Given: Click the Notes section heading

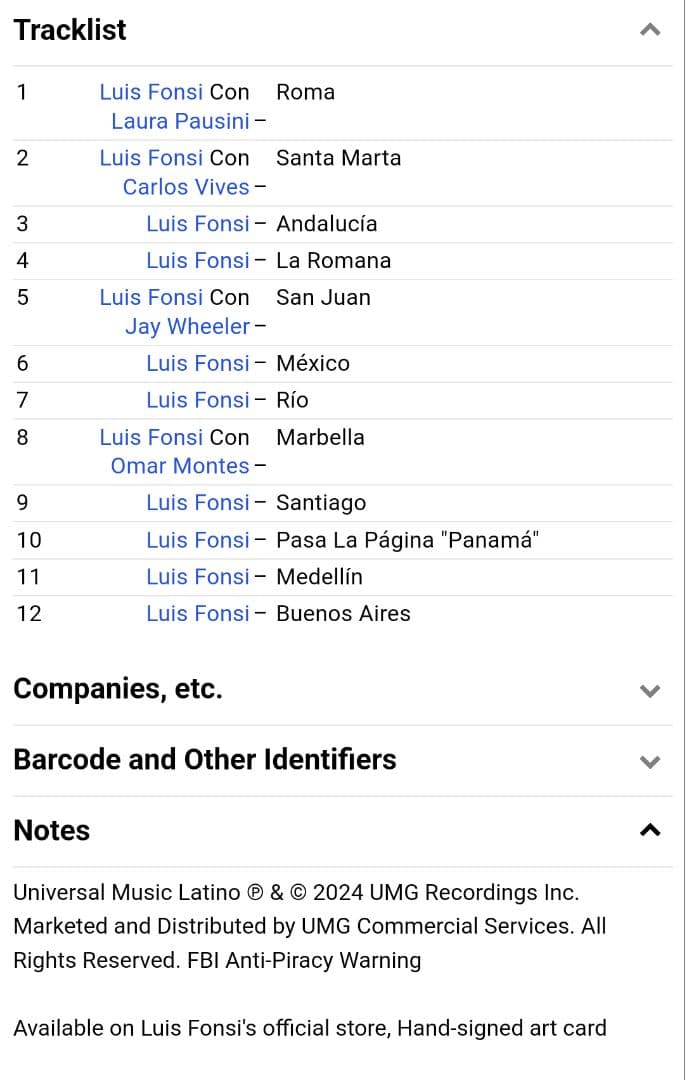Looking at the screenshot, I should [x=52, y=830].
